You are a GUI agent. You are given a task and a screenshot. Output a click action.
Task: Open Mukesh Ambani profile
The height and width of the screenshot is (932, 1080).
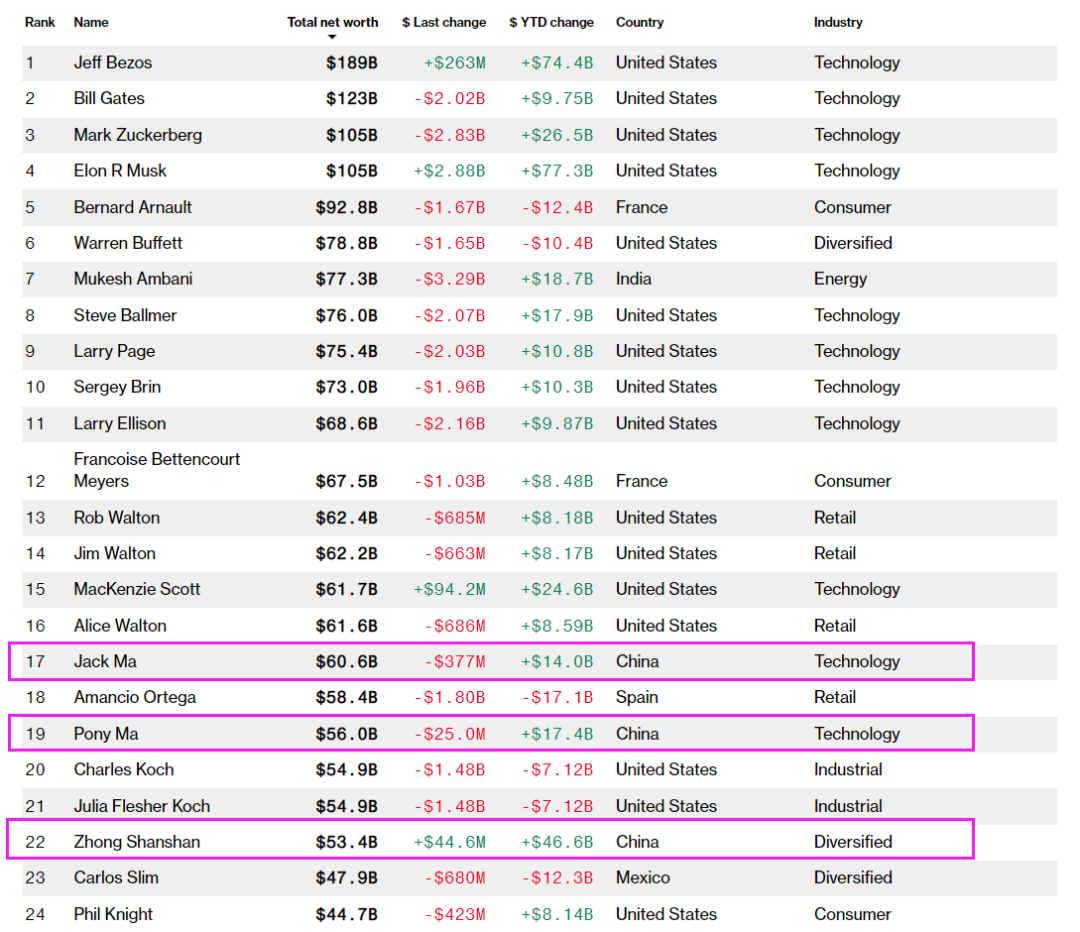coord(133,279)
